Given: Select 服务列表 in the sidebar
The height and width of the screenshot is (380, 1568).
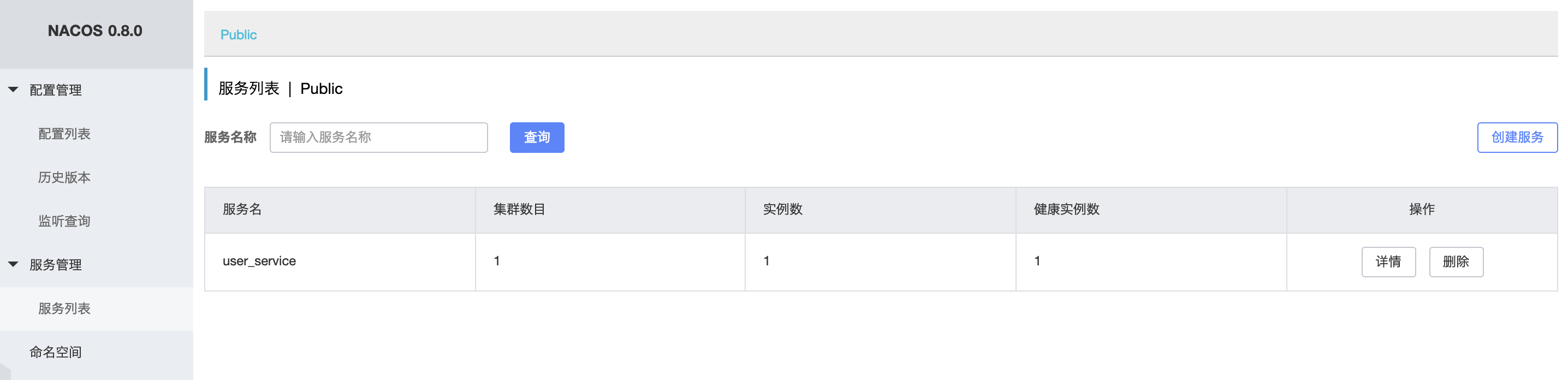Looking at the screenshot, I should click(64, 309).
